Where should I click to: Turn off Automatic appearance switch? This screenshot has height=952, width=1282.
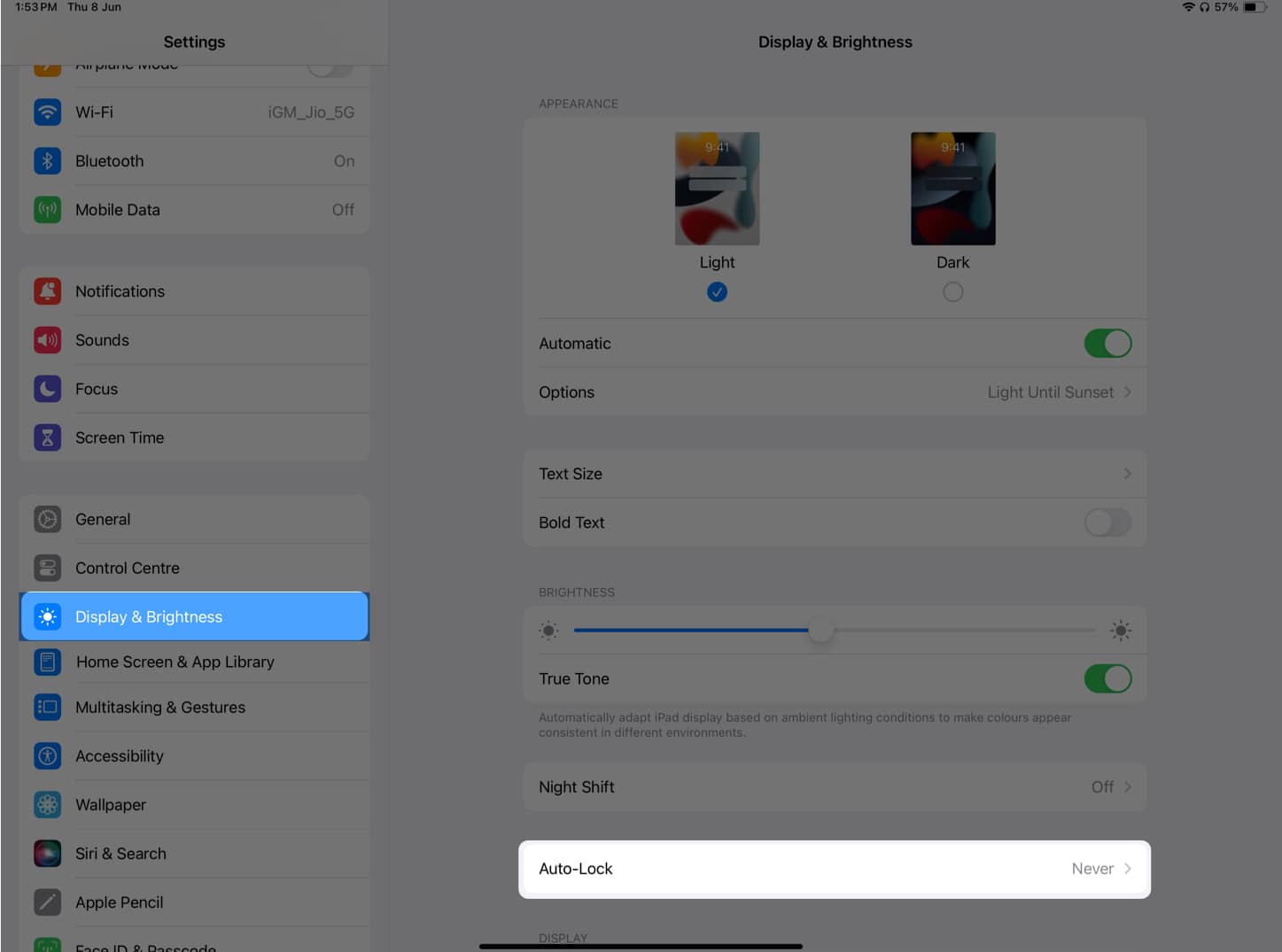click(1107, 344)
